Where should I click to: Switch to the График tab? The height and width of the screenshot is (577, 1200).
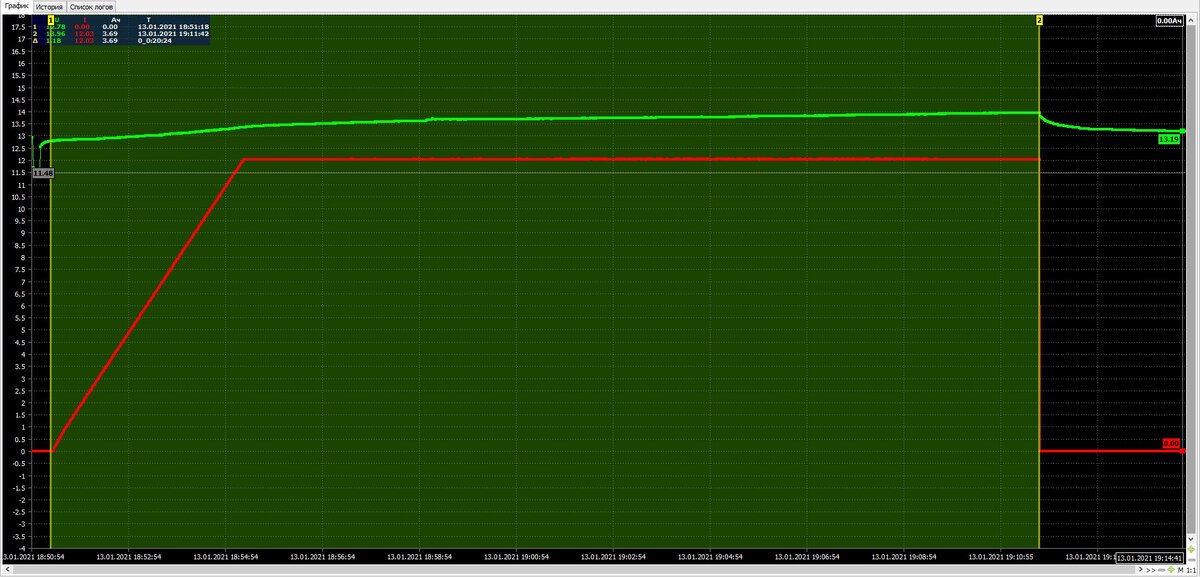17,6
